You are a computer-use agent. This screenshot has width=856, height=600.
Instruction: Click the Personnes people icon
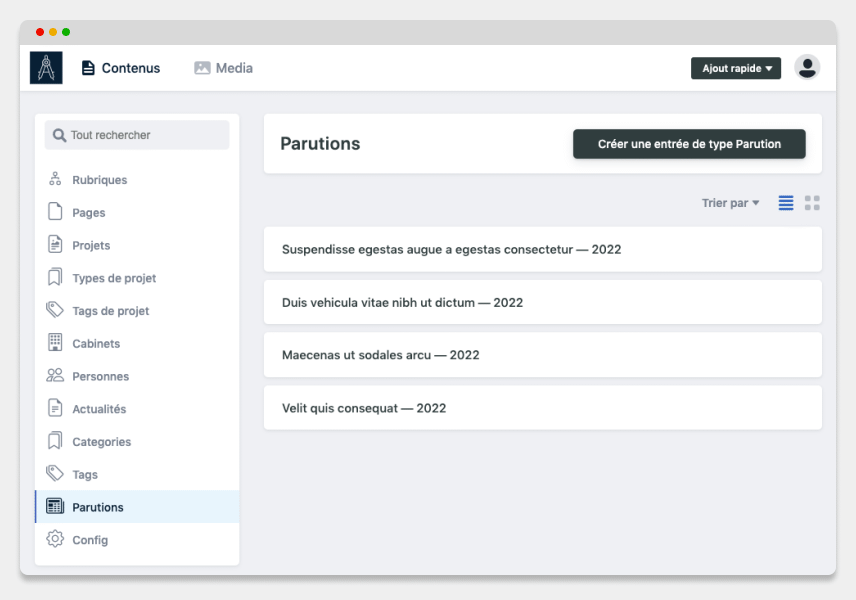[x=55, y=375]
